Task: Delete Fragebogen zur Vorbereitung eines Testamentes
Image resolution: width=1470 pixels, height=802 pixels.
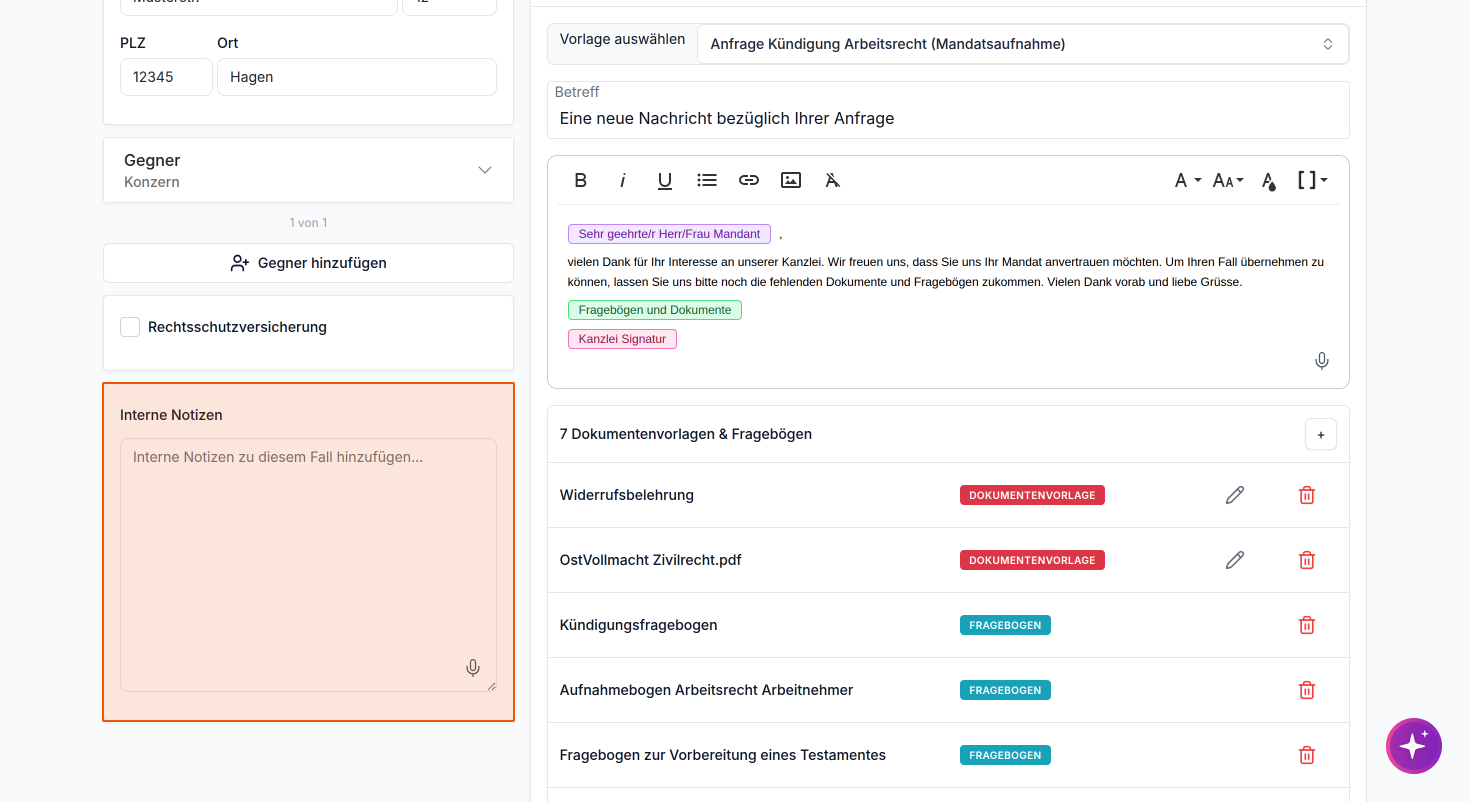Action: tap(1306, 755)
